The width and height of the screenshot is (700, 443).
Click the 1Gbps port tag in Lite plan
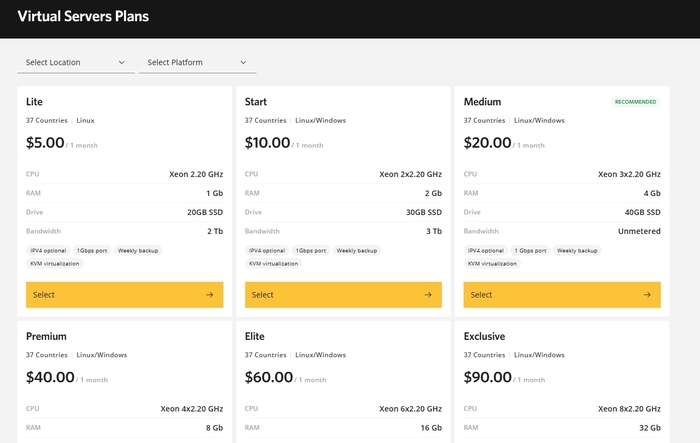pos(93,250)
